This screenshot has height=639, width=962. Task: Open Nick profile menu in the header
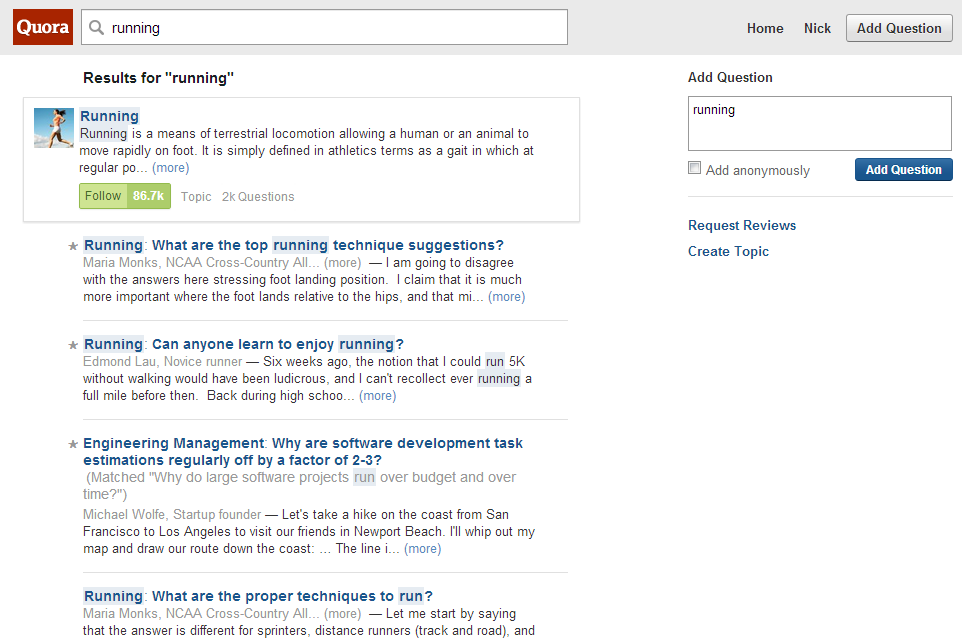pyautogui.click(x=817, y=28)
